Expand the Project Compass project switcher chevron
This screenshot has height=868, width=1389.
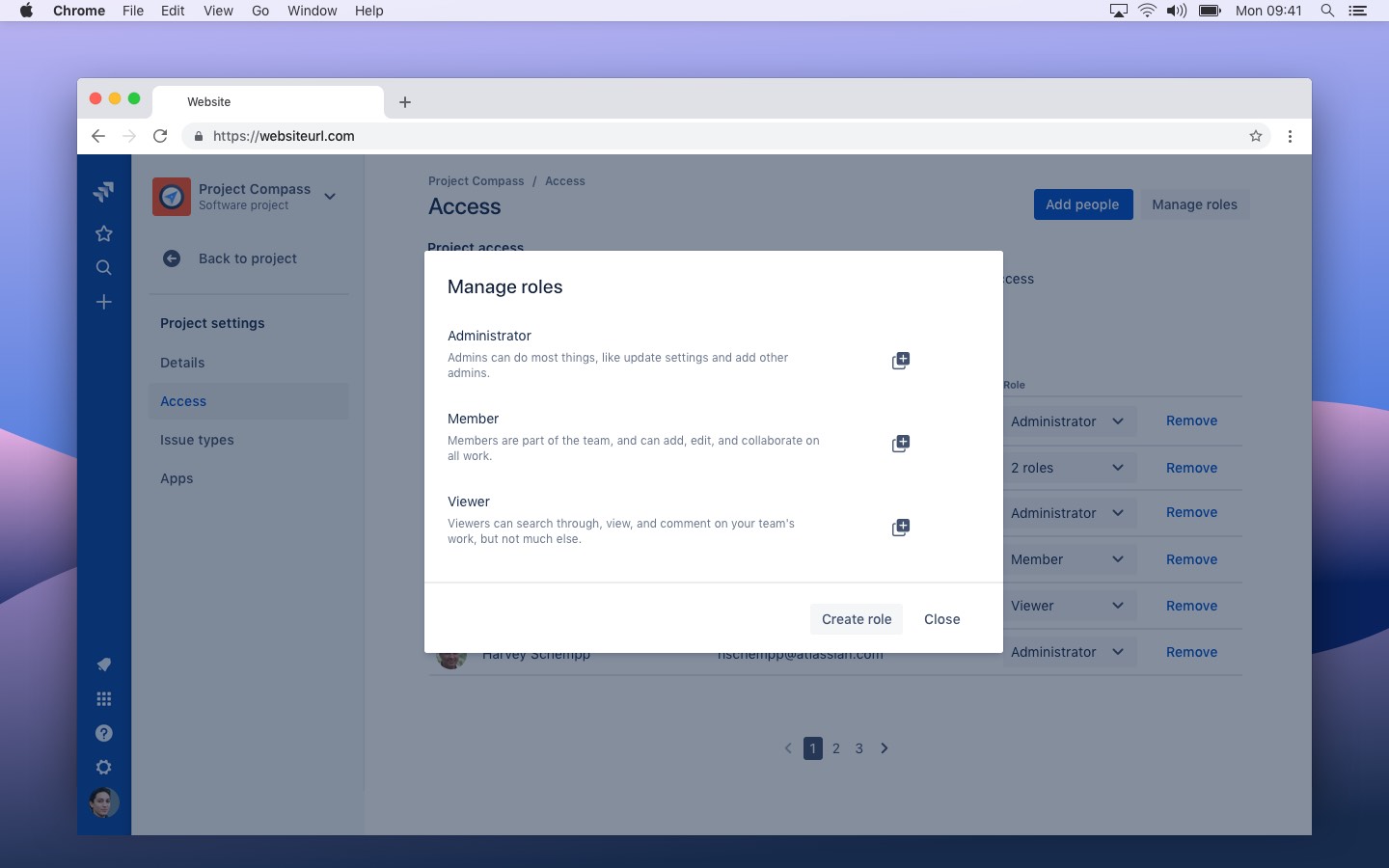(330, 197)
